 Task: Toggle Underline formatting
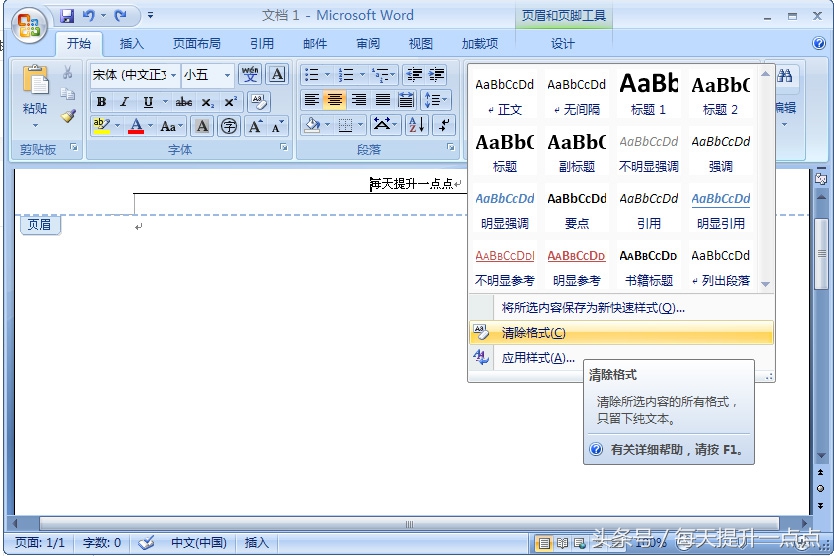(148, 102)
